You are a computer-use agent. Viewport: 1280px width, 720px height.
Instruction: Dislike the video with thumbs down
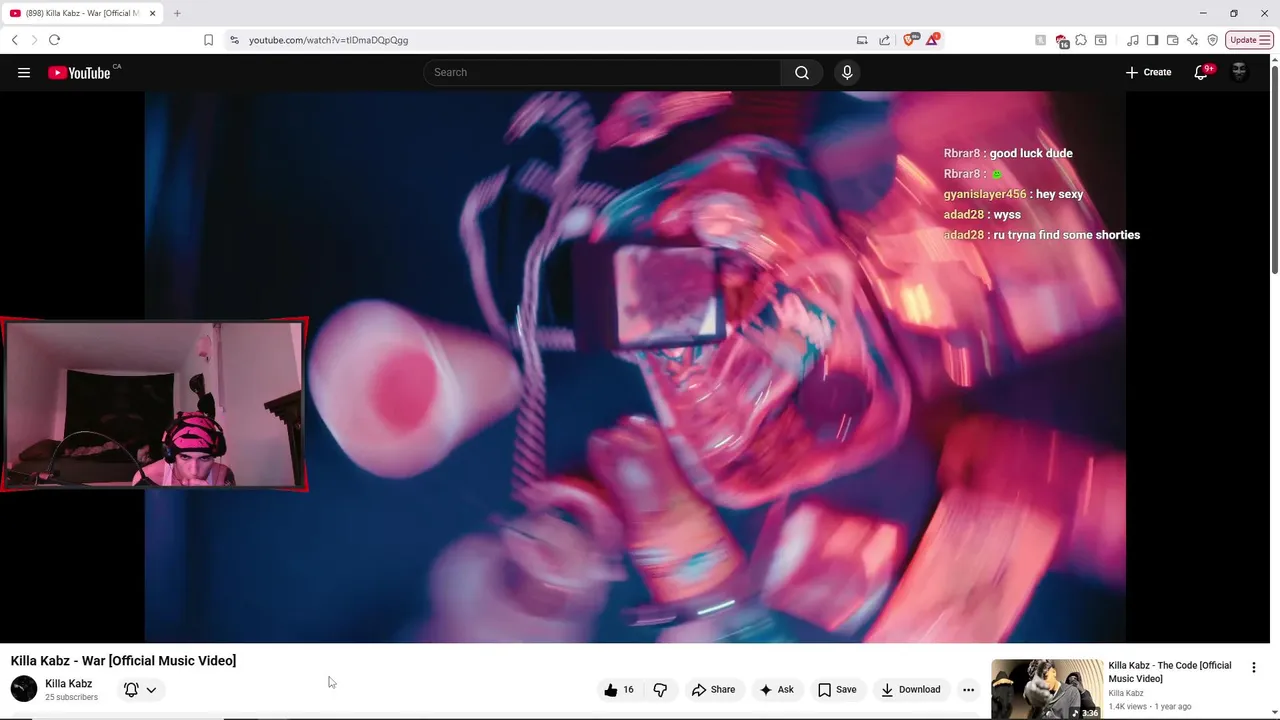point(660,689)
